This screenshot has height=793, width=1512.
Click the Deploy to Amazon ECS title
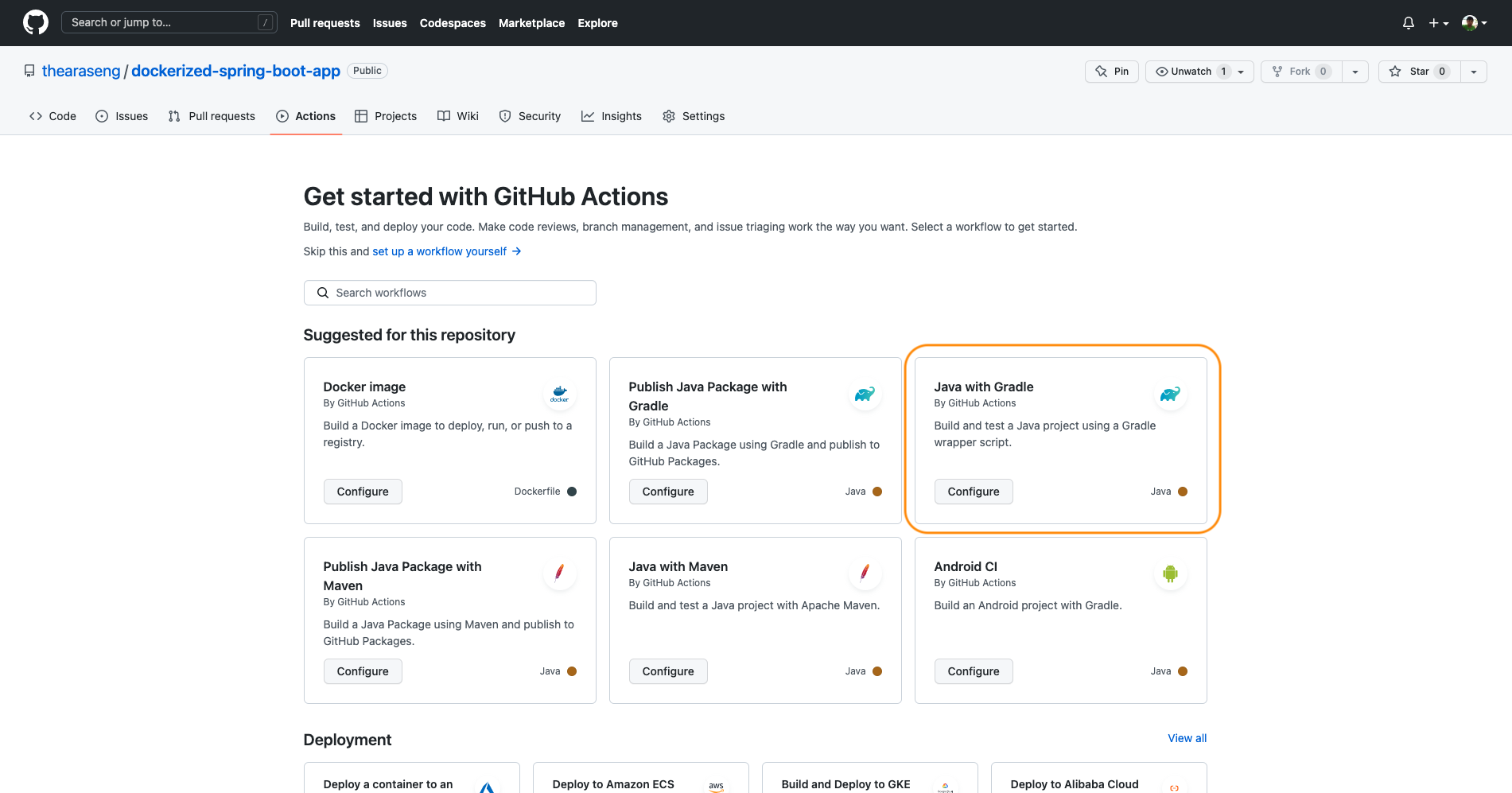point(613,784)
